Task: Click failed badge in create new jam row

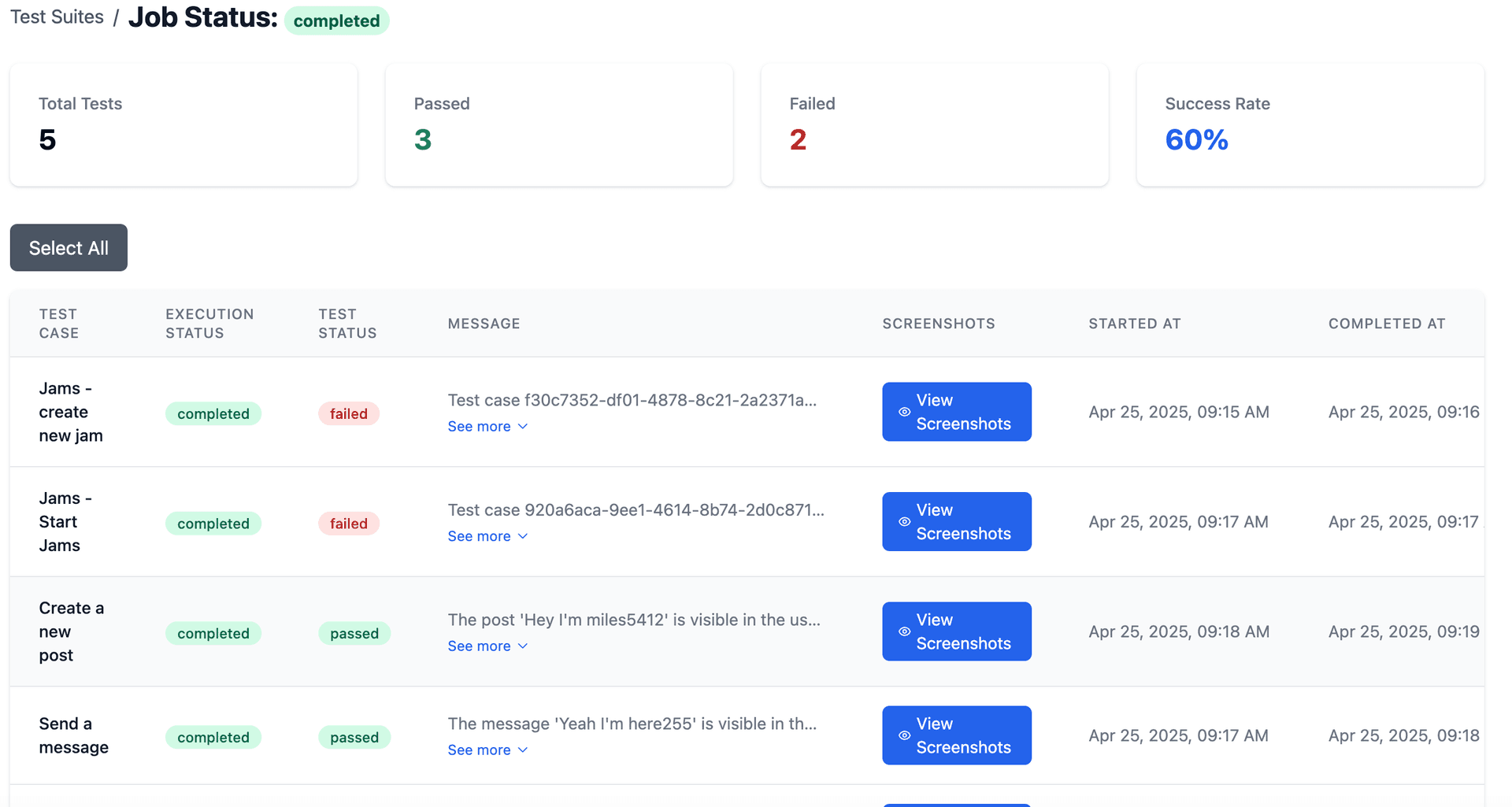Action: point(349,413)
